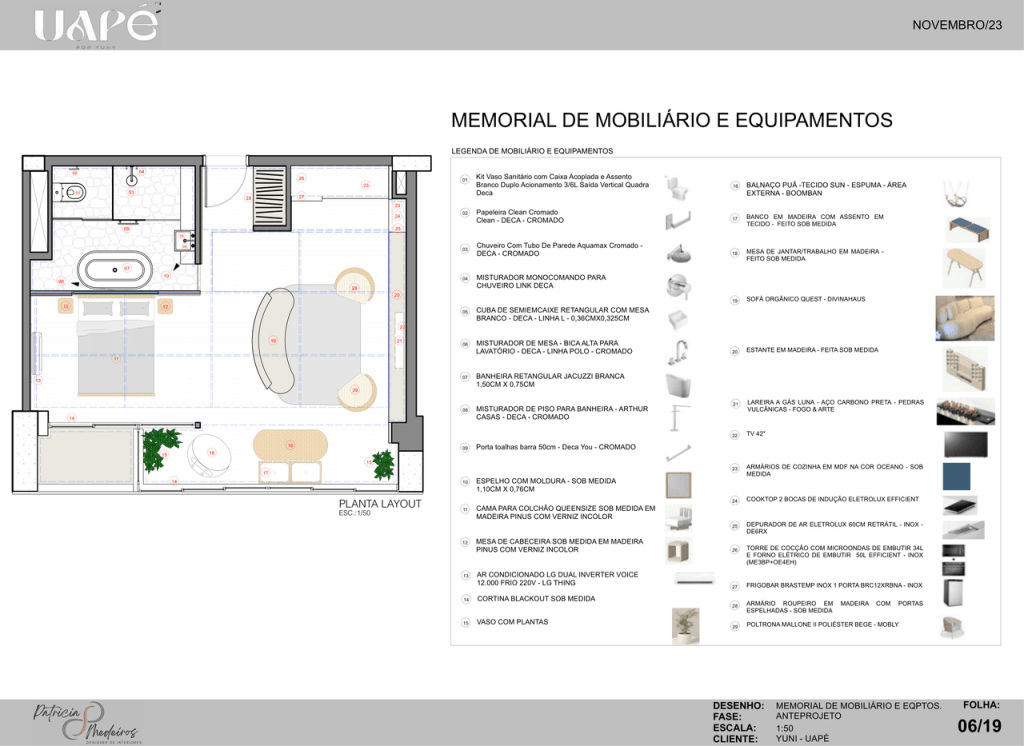Select the 'TV 42"' legend text
Viewport: 1024px width, 746px height.
[x=756, y=434]
